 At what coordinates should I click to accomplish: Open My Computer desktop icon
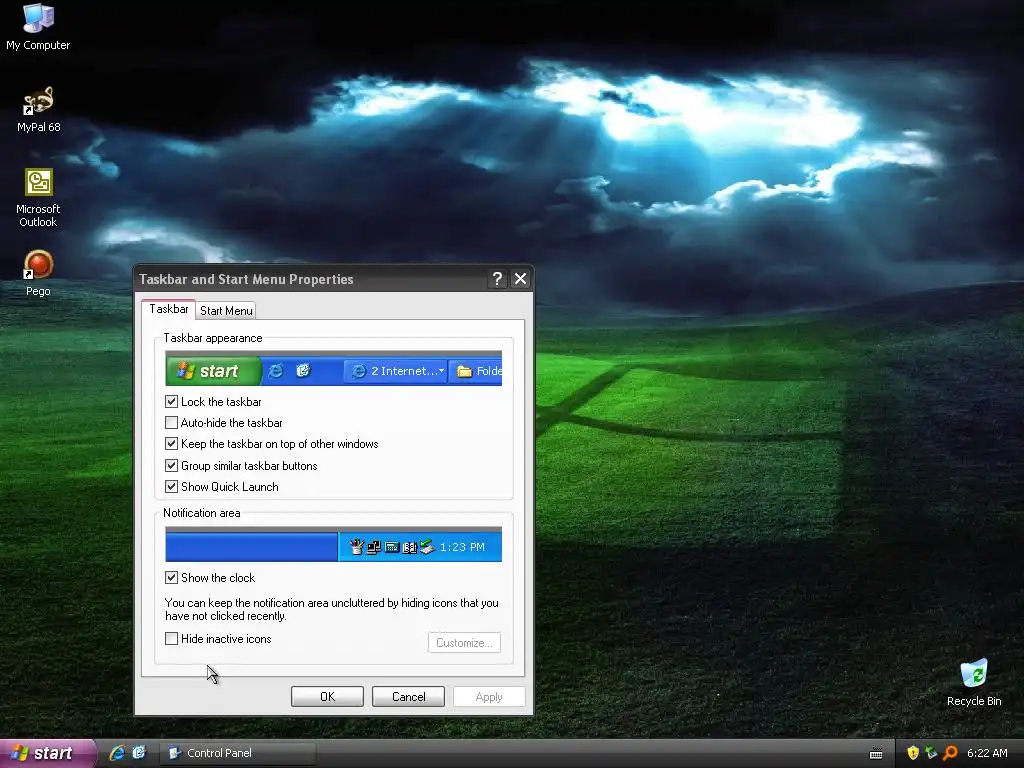click(38, 27)
